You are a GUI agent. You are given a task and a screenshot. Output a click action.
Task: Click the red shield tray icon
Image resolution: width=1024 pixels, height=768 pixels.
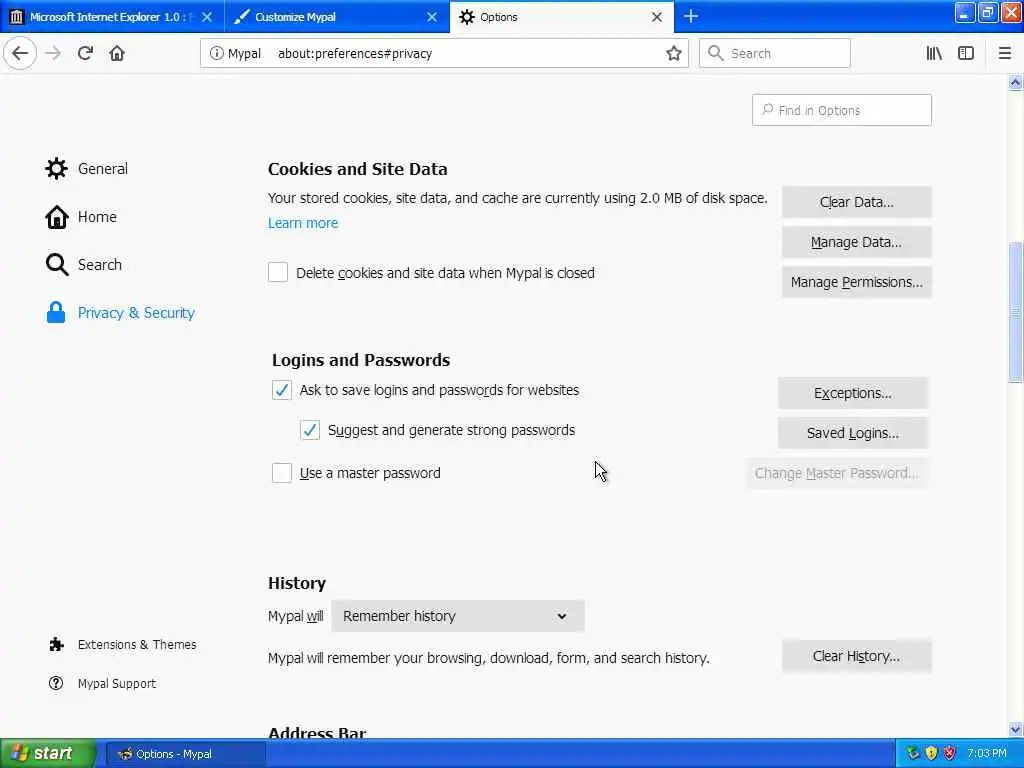(x=950, y=754)
